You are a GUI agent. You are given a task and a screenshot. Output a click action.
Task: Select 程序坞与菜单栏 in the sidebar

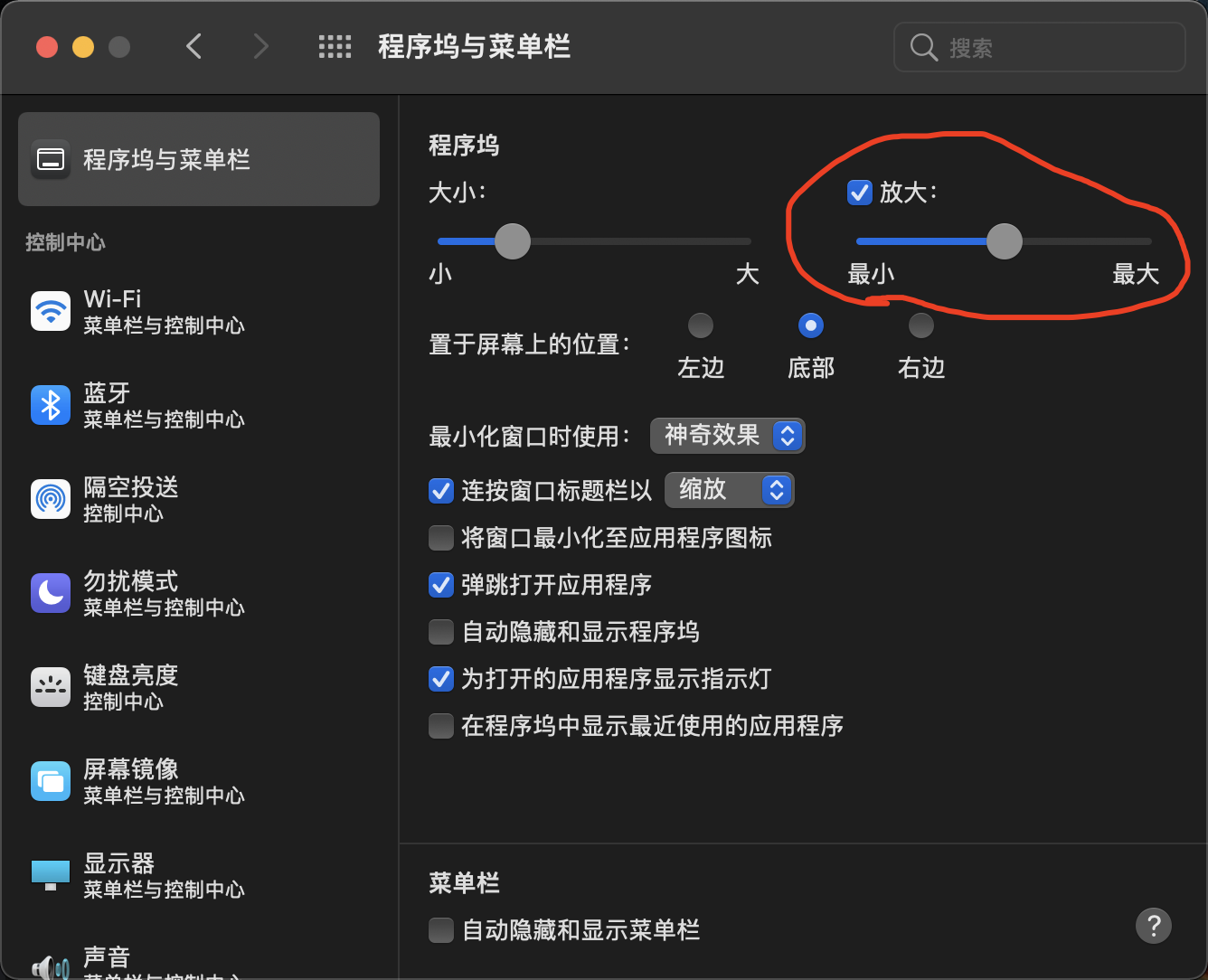199,159
